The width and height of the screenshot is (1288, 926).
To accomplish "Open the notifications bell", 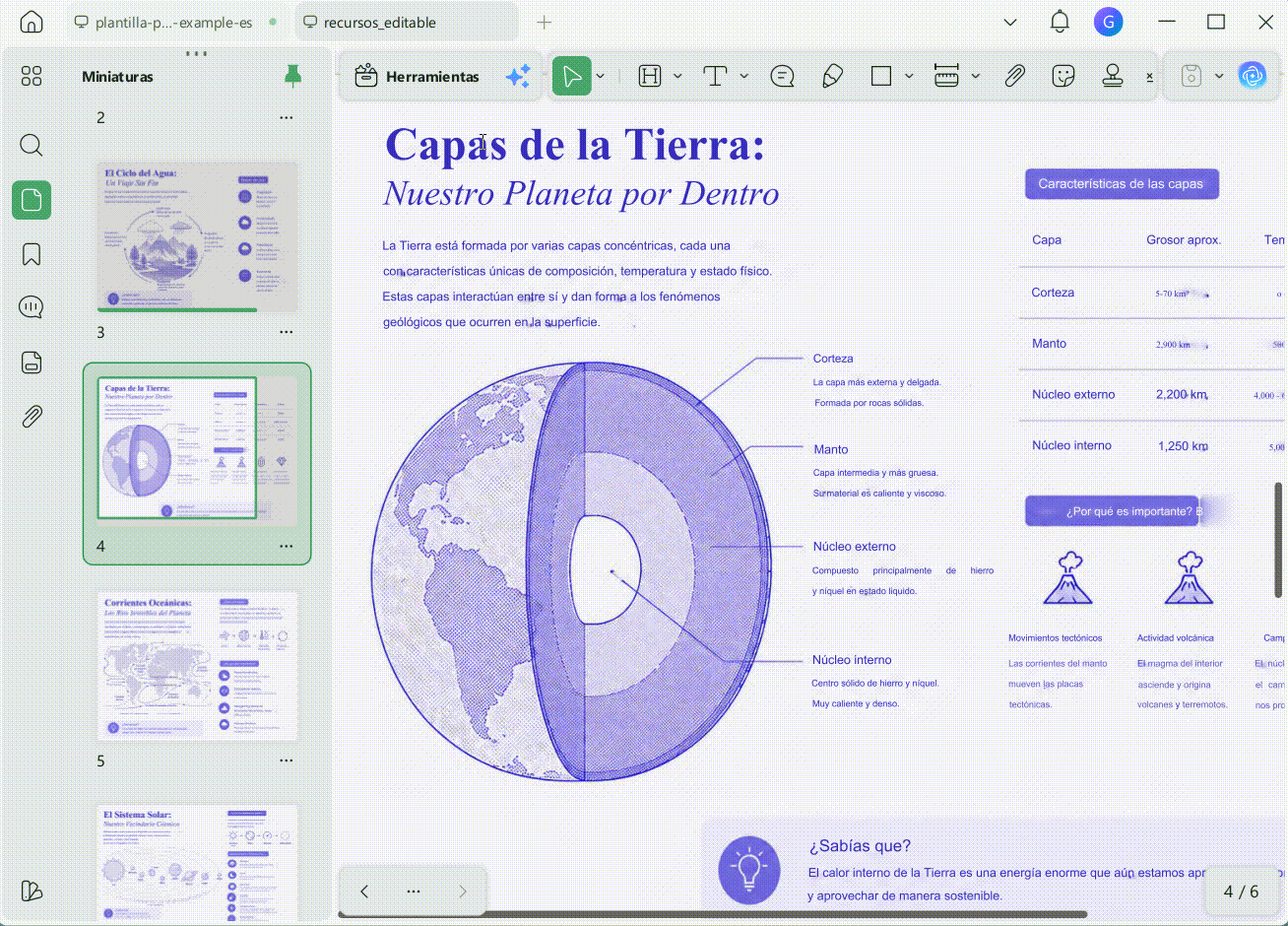I will click(x=1060, y=22).
